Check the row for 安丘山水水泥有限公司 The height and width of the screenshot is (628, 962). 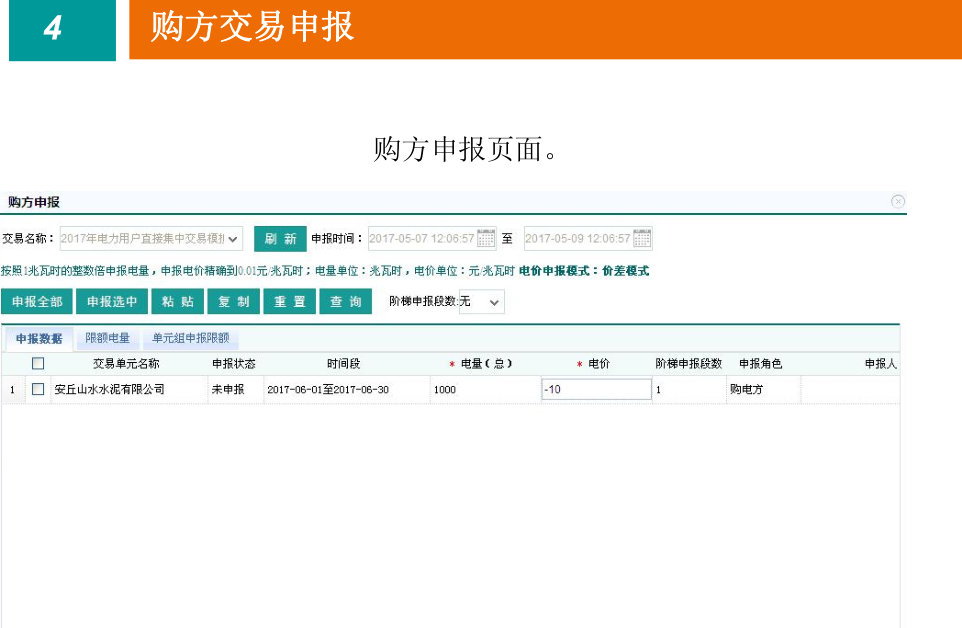pyautogui.click(x=38, y=389)
